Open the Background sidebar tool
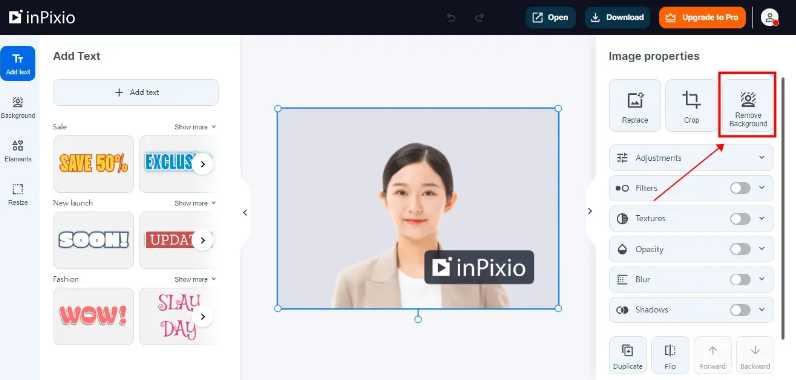796x380 pixels. click(18, 108)
